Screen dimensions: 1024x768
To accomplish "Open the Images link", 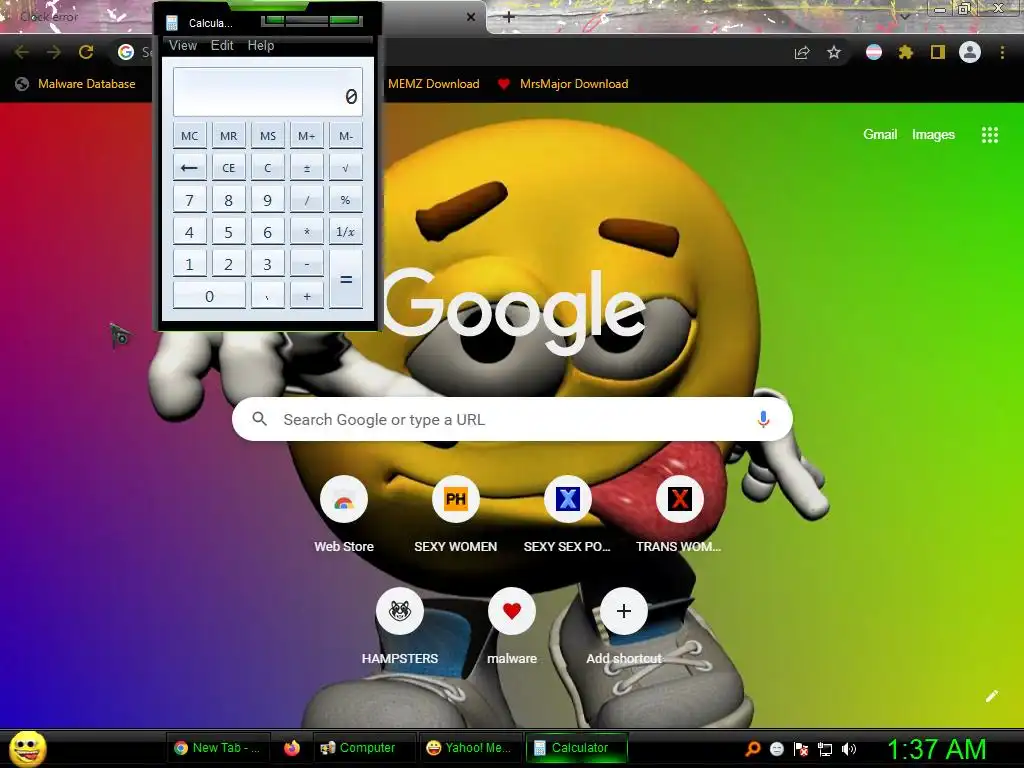I will tap(933, 135).
